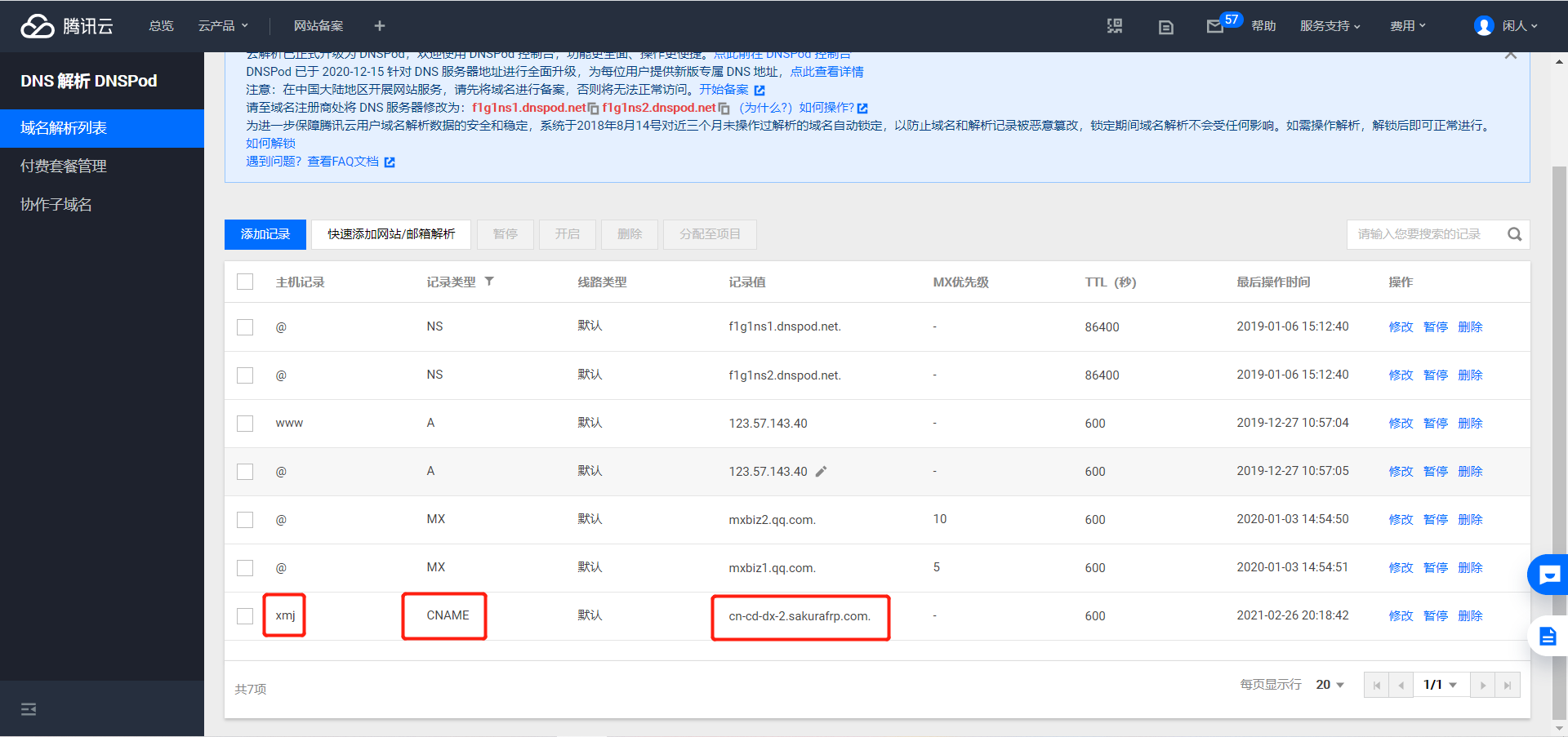Image resolution: width=1568 pixels, height=737 pixels.
Task: Go to the last page of records
Action: [1508, 685]
